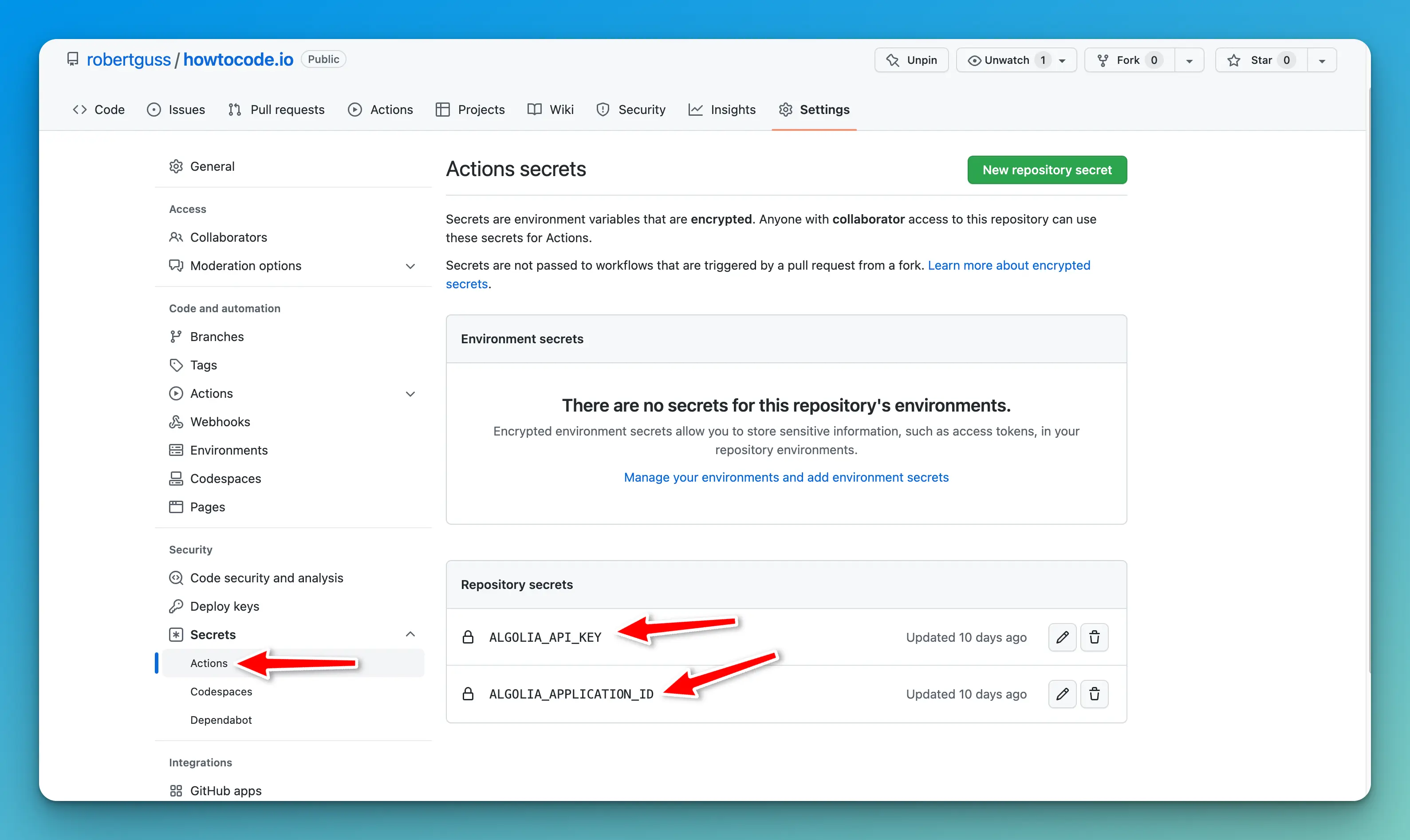Select Dependabot under Secrets in sidebar
This screenshot has width=1410, height=840.
(221, 720)
